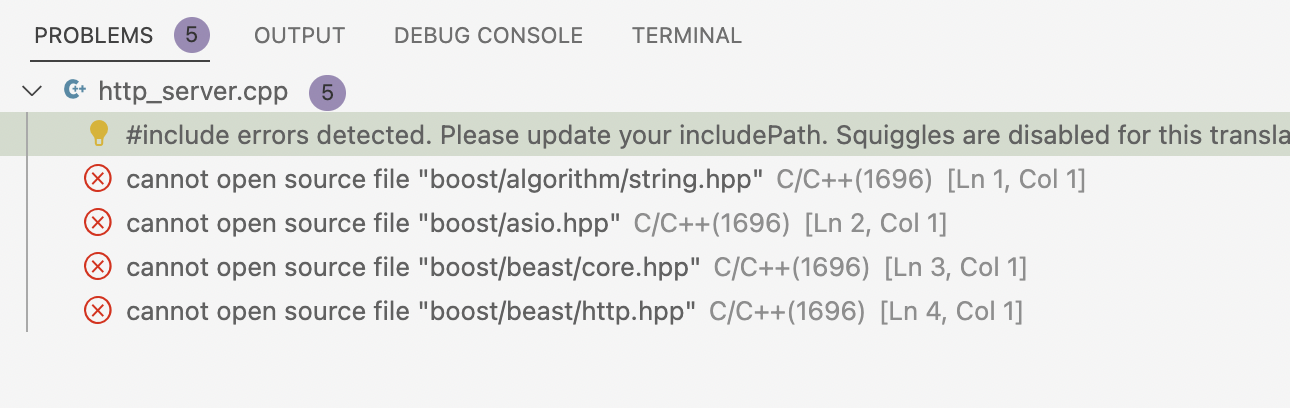This screenshot has height=408, width=1290.
Task: Switch to the Debug Console tab
Action: [488, 36]
